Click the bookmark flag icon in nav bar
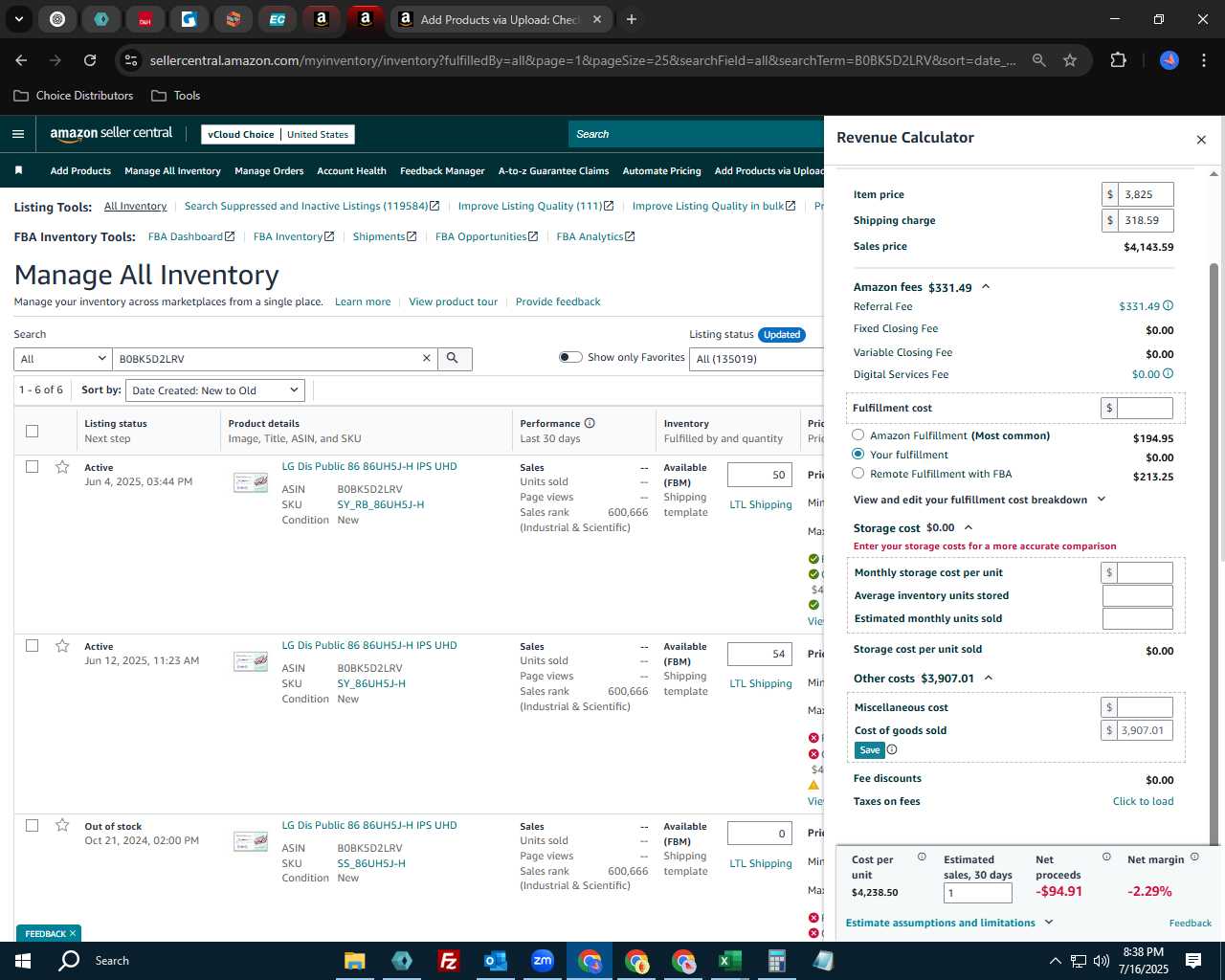The image size is (1225, 980). [x=18, y=170]
